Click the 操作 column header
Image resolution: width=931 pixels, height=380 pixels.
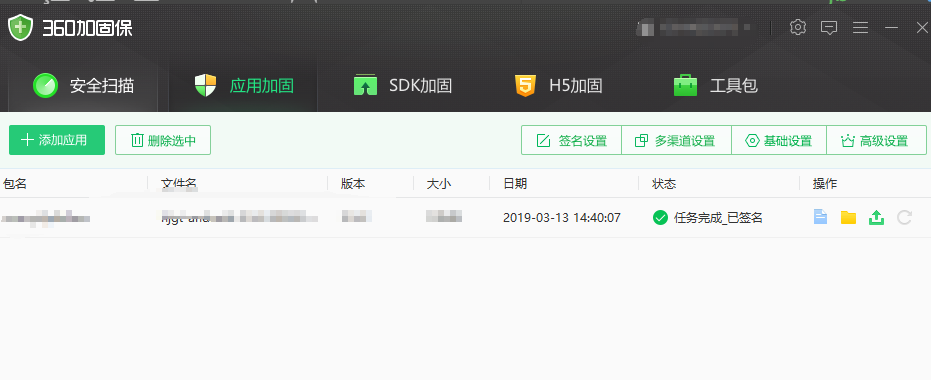(x=825, y=183)
